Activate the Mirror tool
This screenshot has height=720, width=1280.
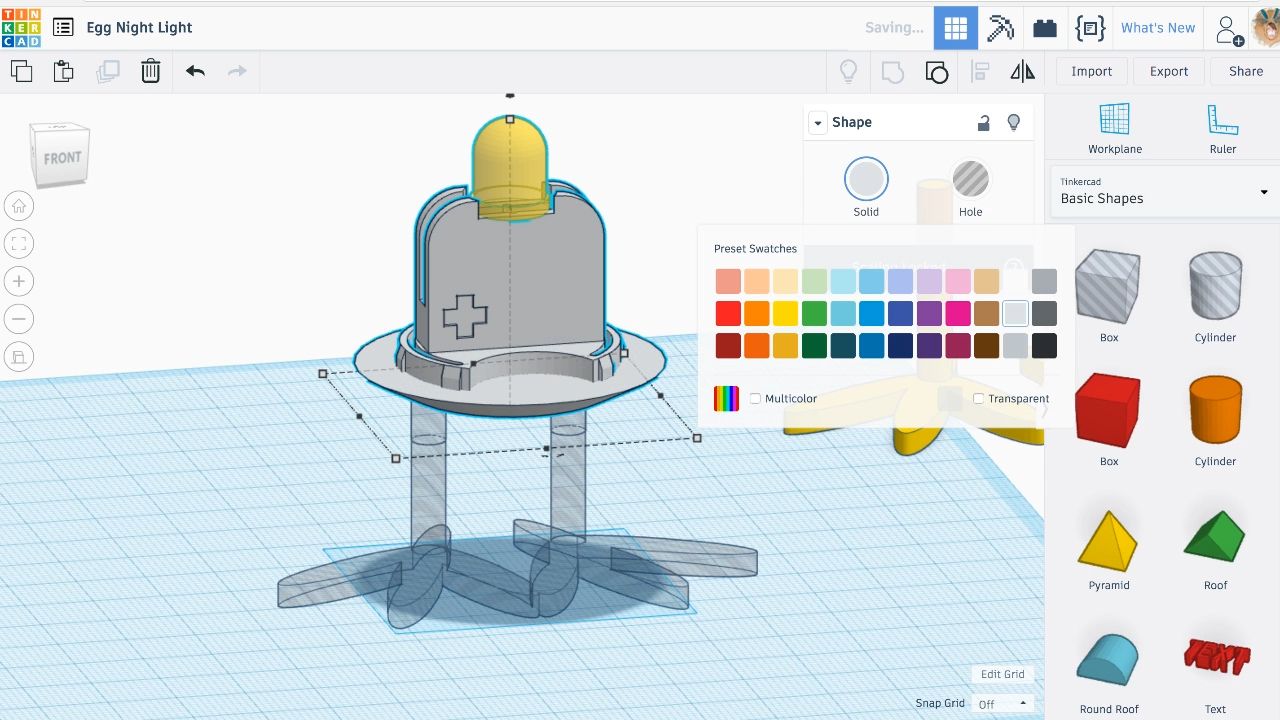(1023, 71)
